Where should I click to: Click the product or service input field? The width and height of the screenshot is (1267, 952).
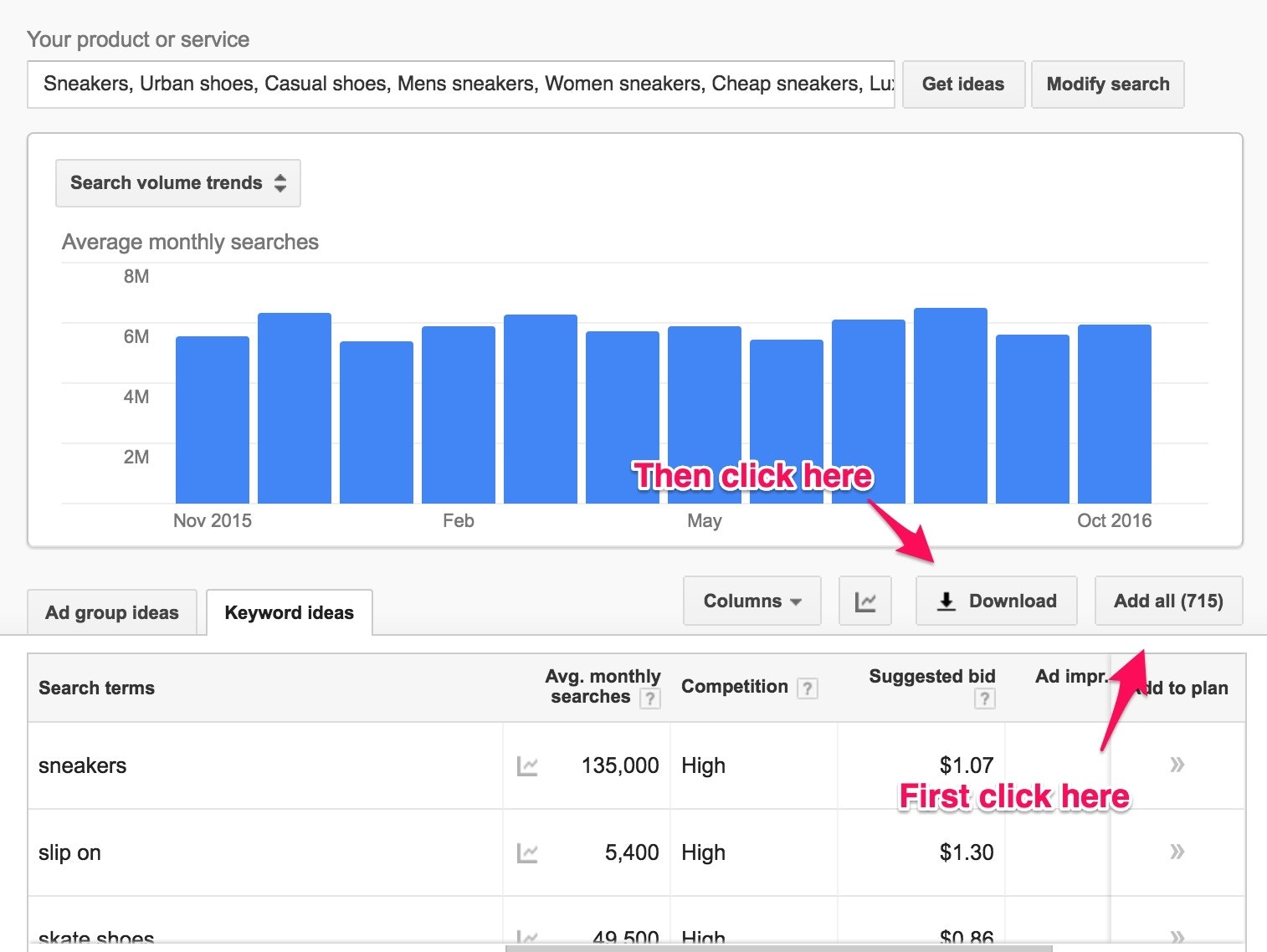460,84
